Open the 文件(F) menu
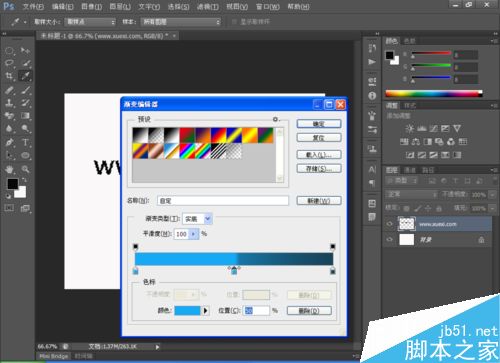Screen dimensions: 500x363 click(33, 6)
